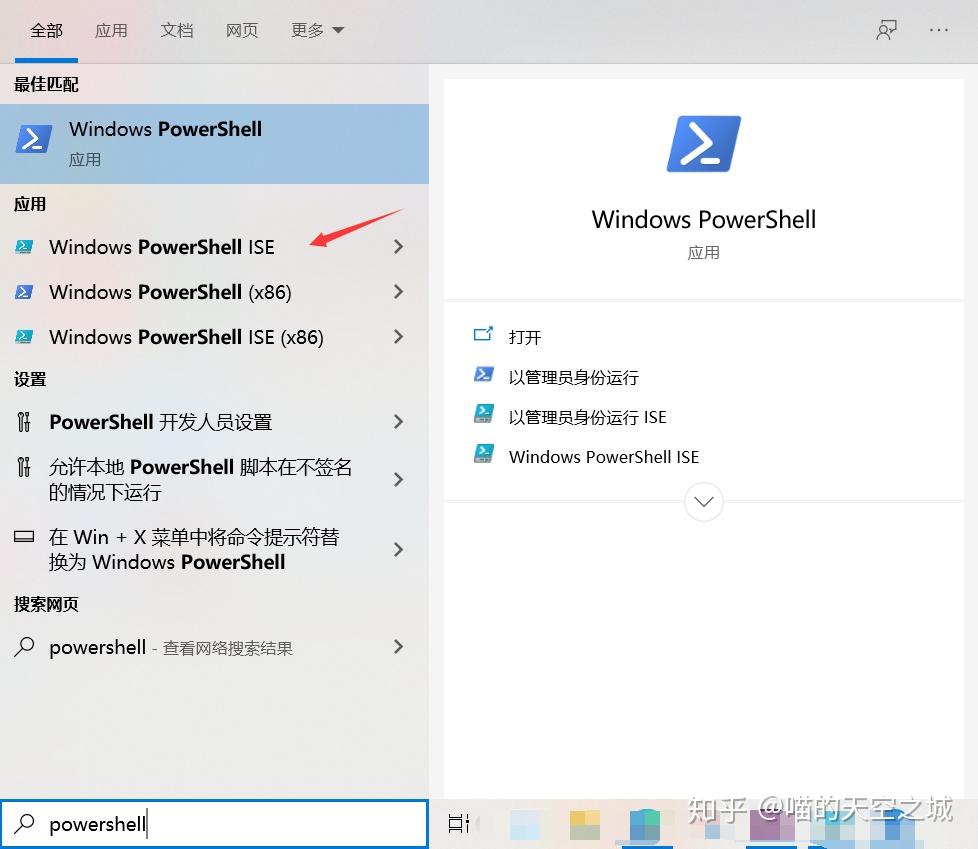Switch to the 文档 tab
This screenshot has width=978, height=849.
(177, 30)
